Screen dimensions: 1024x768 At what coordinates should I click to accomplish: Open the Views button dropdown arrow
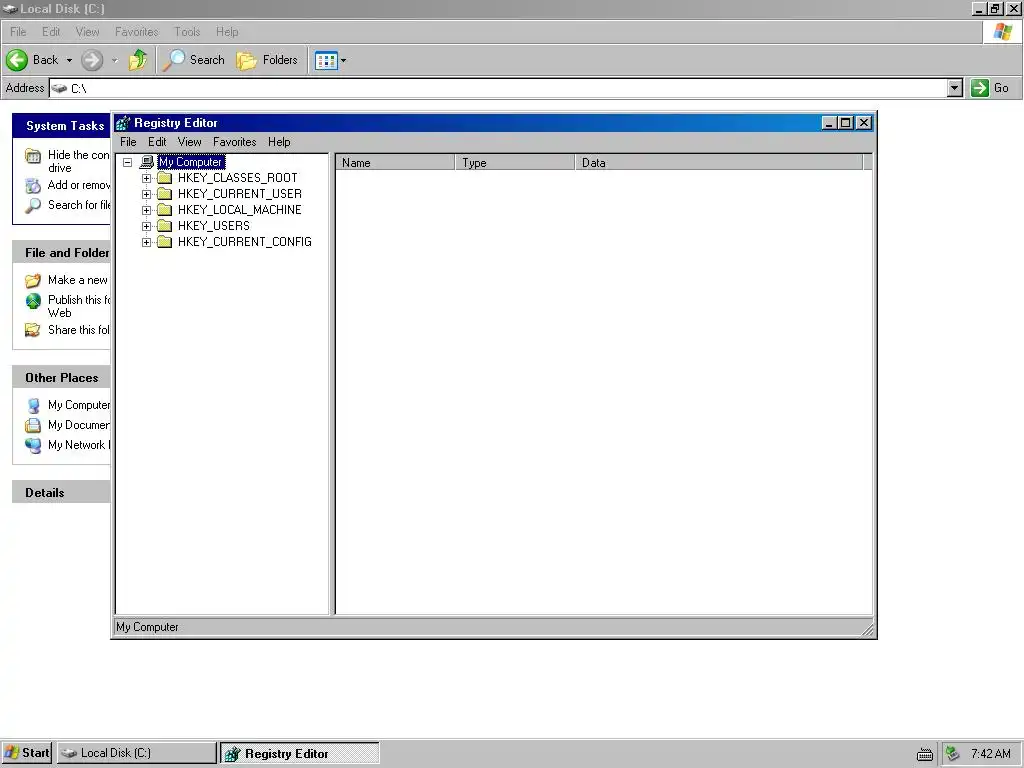344,60
